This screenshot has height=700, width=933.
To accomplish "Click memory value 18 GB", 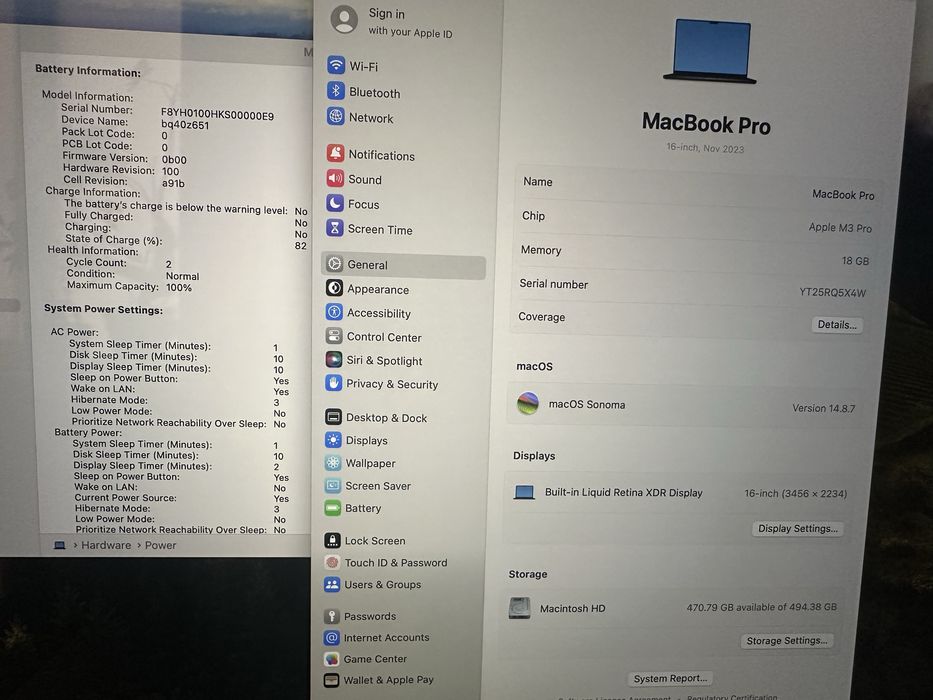I will [x=855, y=261].
